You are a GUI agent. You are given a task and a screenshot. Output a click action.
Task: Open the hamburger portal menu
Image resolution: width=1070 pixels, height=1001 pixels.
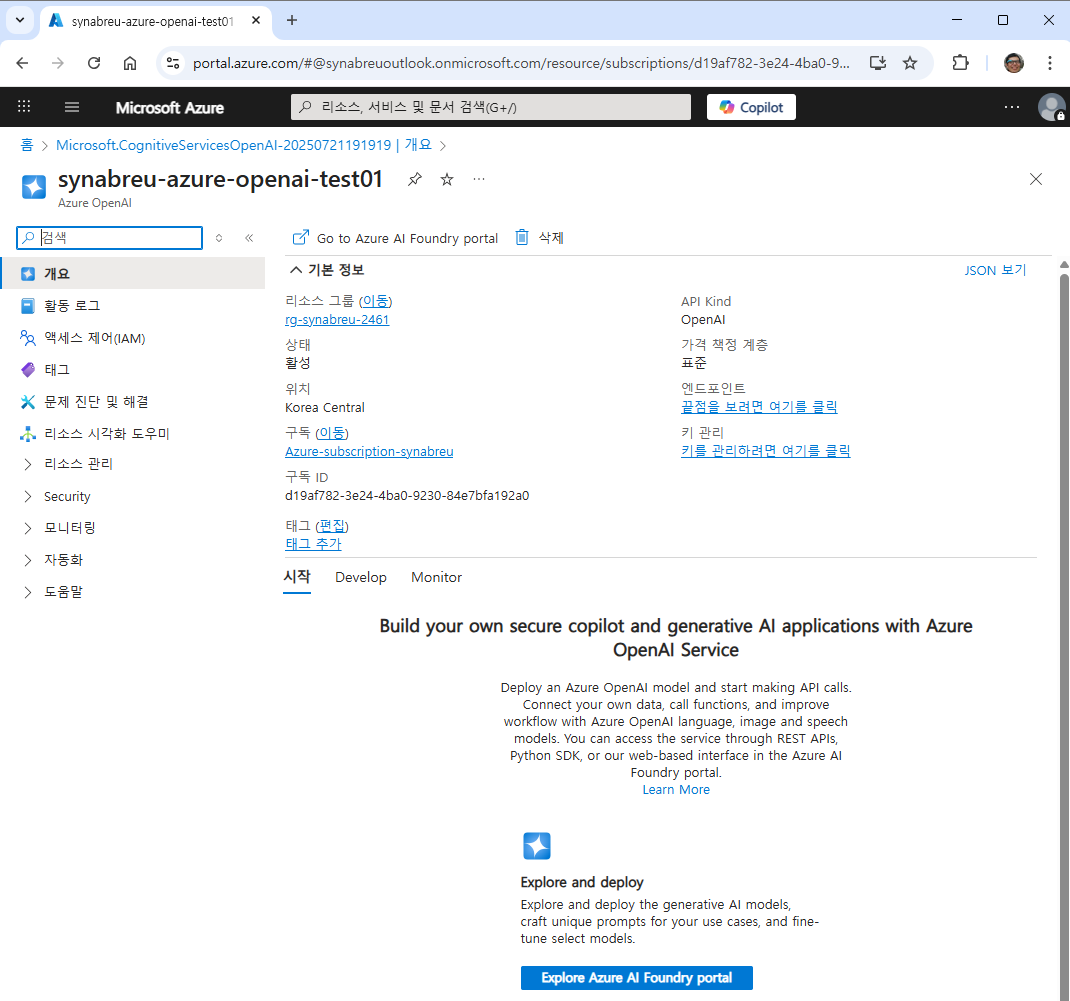[72, 106]
